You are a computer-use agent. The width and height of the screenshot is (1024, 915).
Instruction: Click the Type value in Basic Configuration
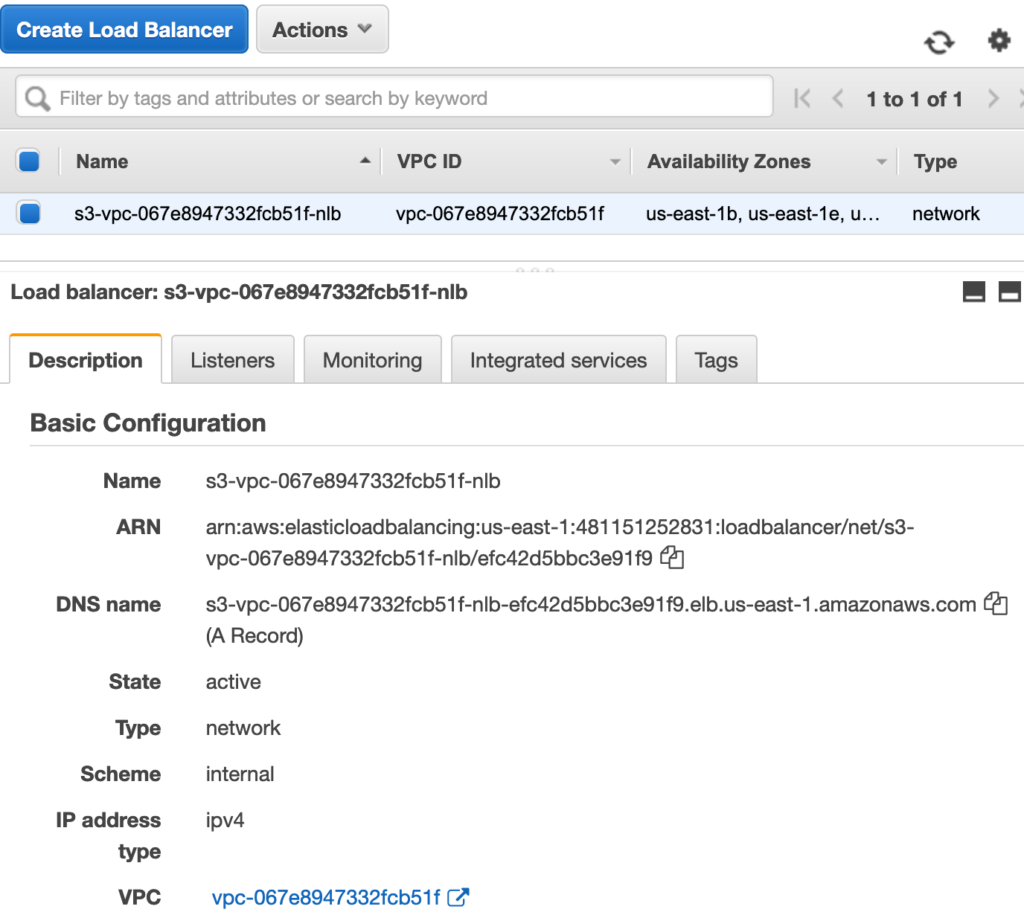coord(243,728)
